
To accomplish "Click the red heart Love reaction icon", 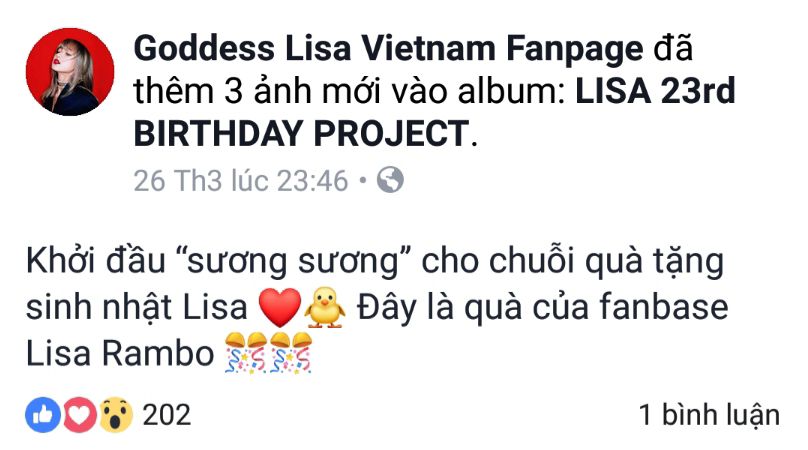I will tap(79, 414).
